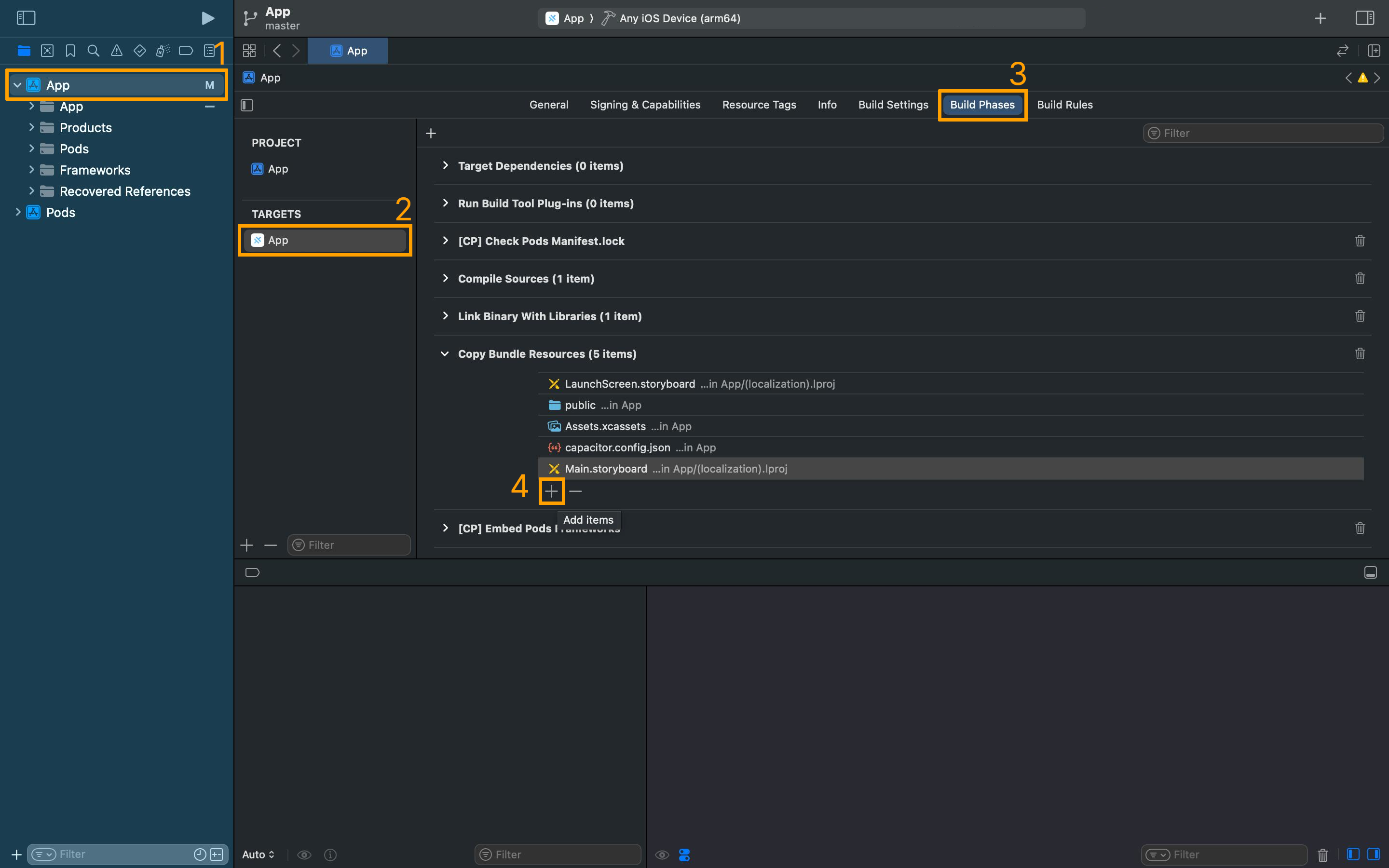Click the source control branch icon
This screenshot has width=1389, height=868.
click(x=250, y=18)
